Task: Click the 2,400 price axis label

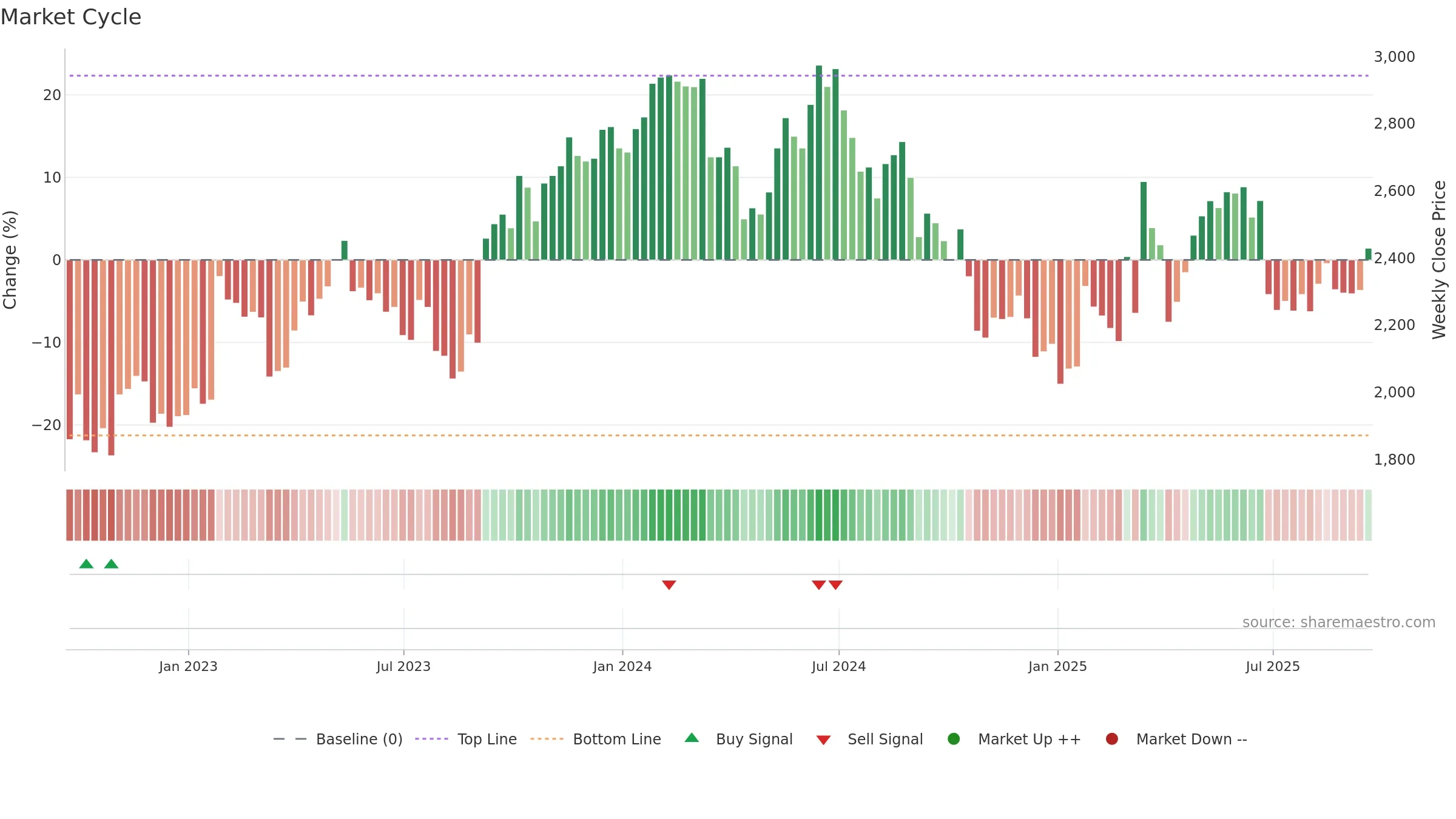Action: (x=1394, y=258)
